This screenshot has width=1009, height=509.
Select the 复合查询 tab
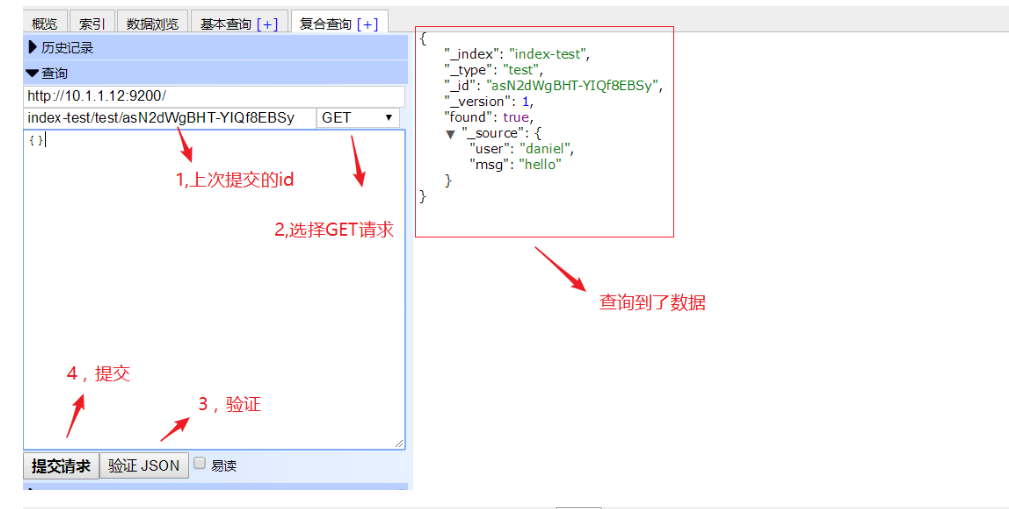click(x=326, y=24)
